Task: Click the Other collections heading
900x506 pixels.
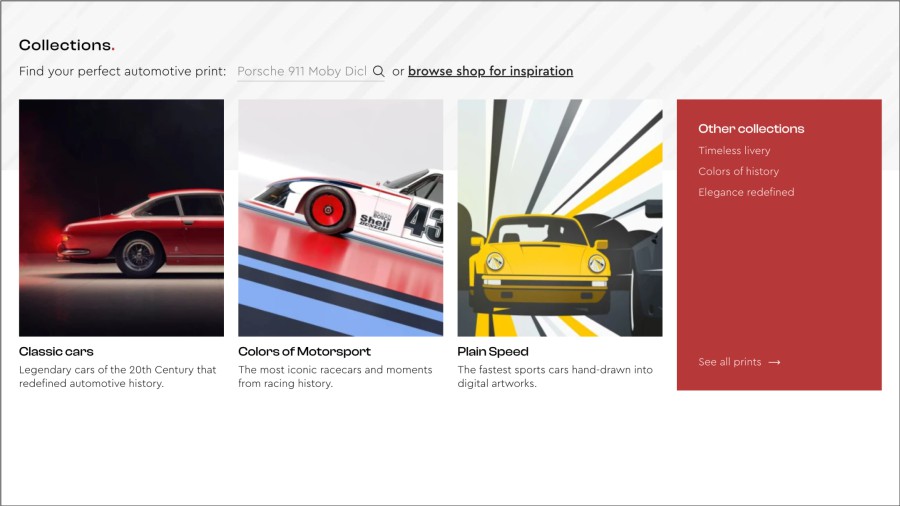Action: [x=751, y=129]
